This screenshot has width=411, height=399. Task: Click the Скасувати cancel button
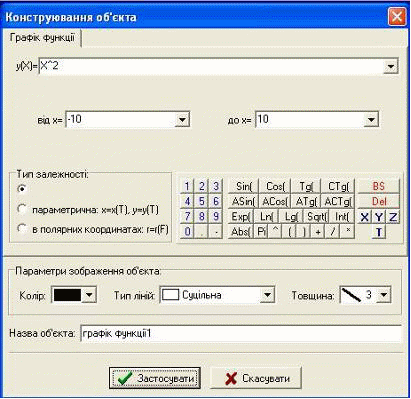tap(256, 378)
